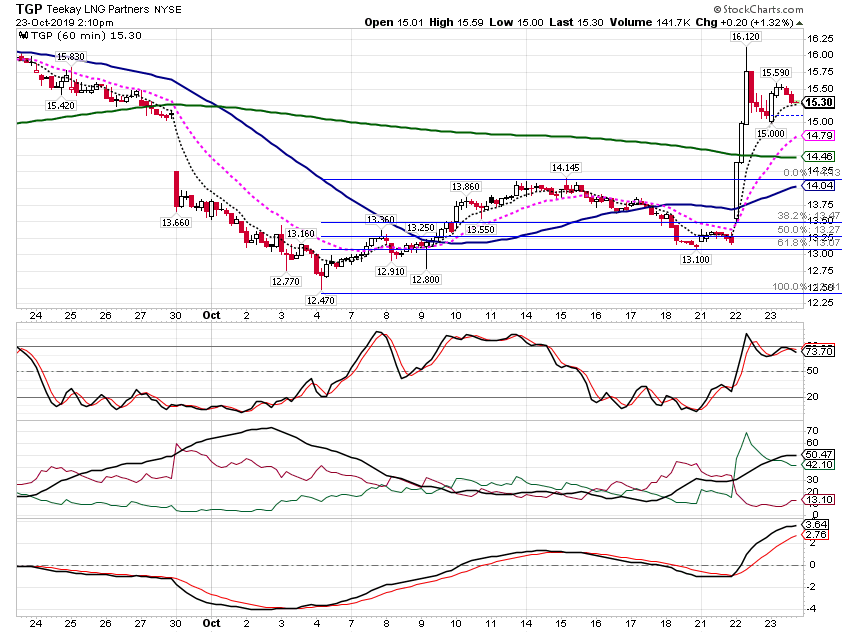Click the 15.590 high annotation
Viewport: 850px width, 633px height.
tap(776, 73)
